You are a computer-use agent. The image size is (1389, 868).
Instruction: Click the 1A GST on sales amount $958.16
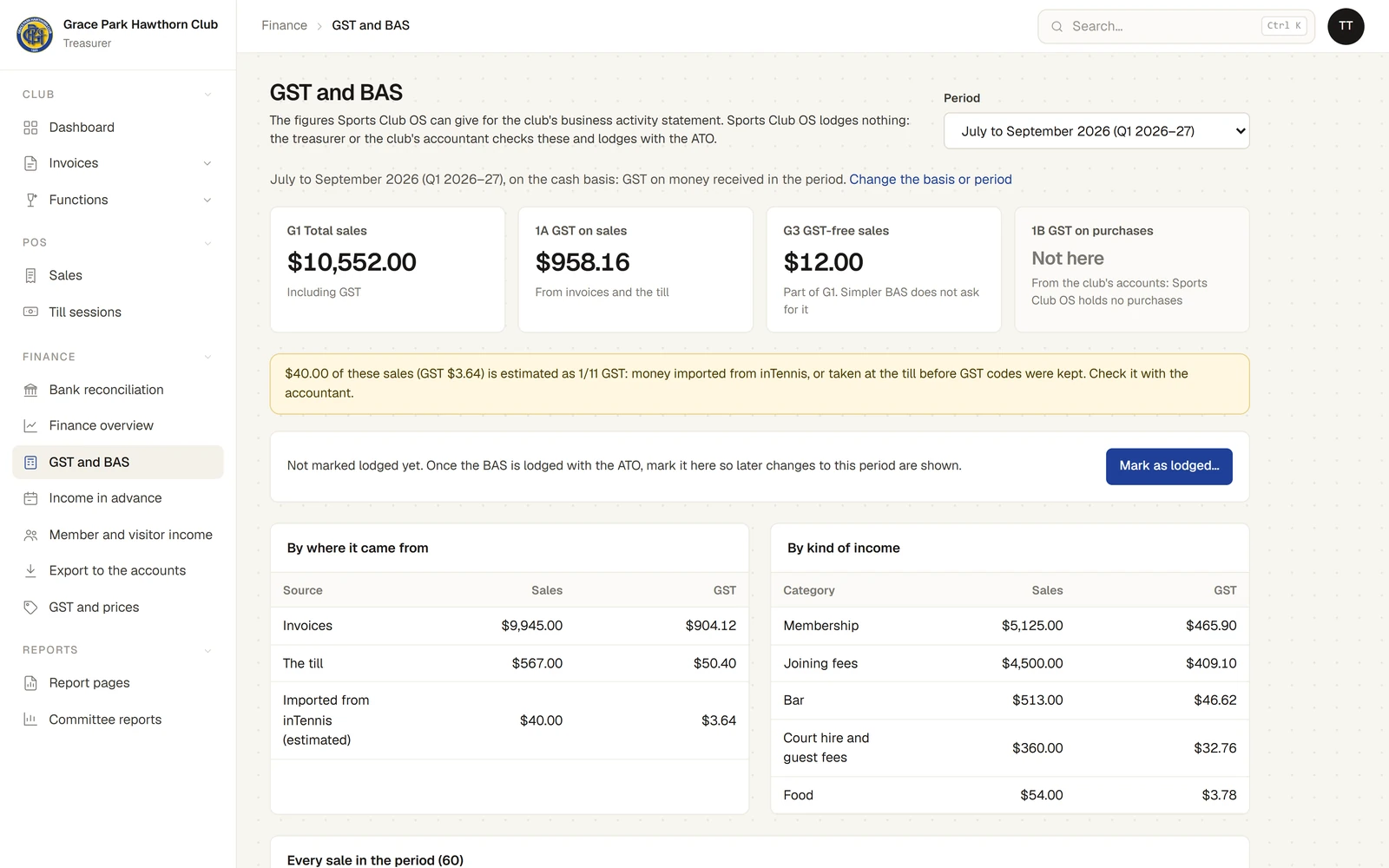coord(583,262)
